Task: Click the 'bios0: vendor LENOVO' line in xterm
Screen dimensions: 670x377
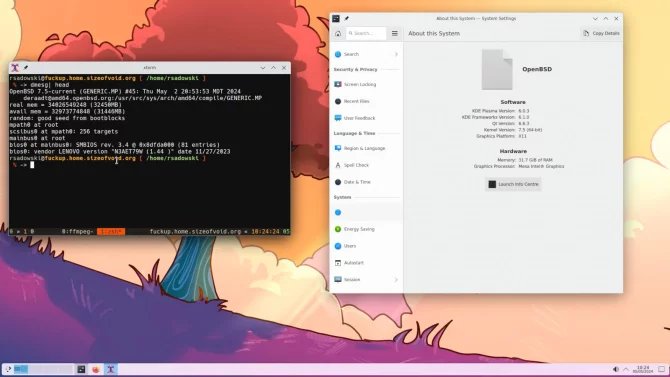Action: (120, 151)
